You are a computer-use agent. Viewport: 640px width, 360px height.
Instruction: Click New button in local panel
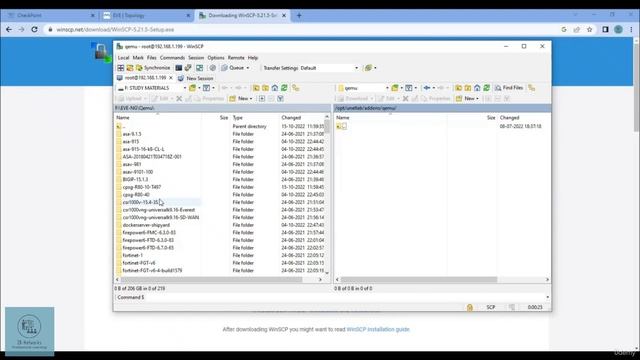pyautogui.click(x=240, y=98)
